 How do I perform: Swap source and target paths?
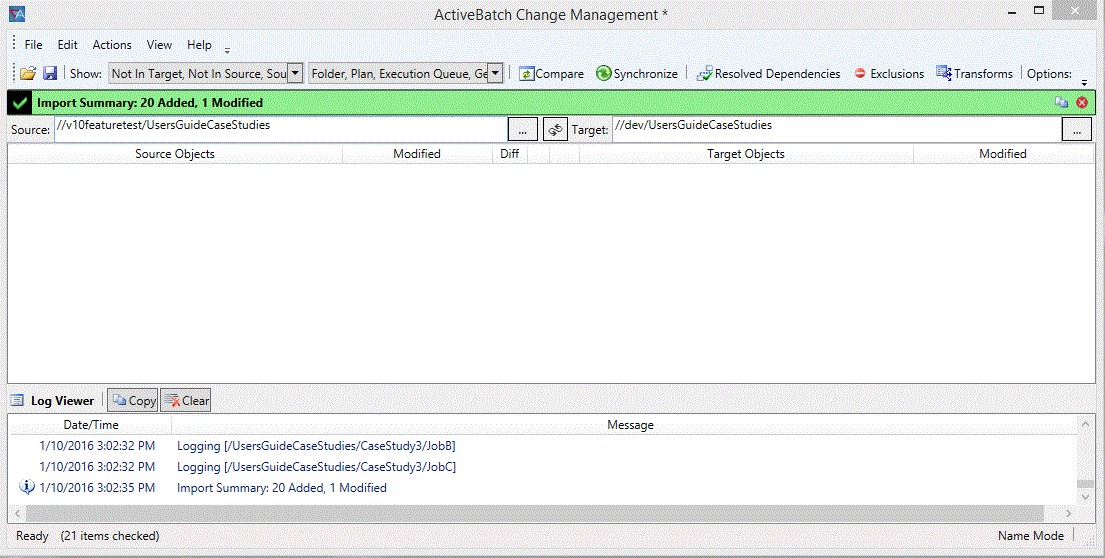coord(555,130)
